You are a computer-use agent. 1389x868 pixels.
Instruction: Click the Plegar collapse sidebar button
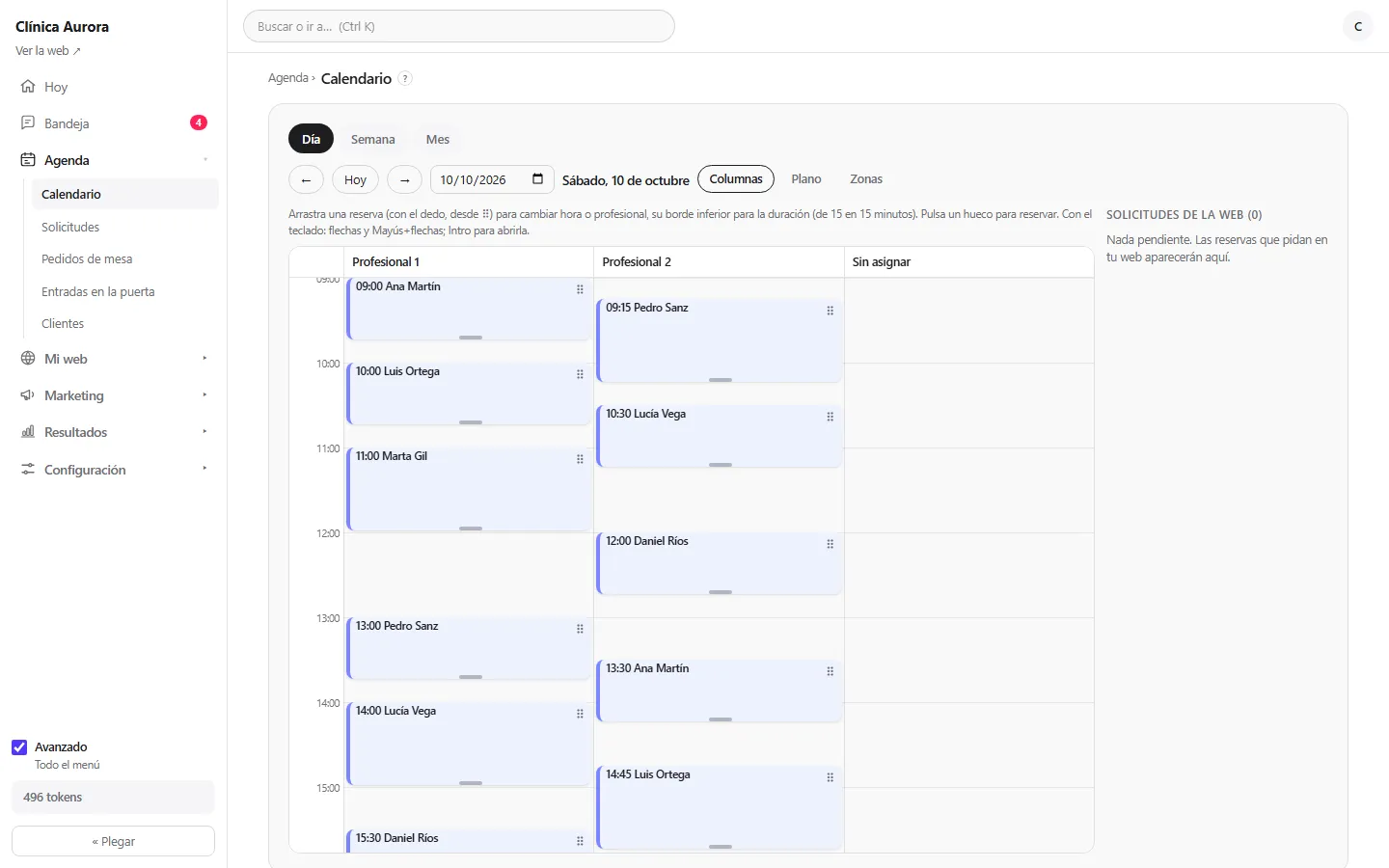(x=113, y=841)
